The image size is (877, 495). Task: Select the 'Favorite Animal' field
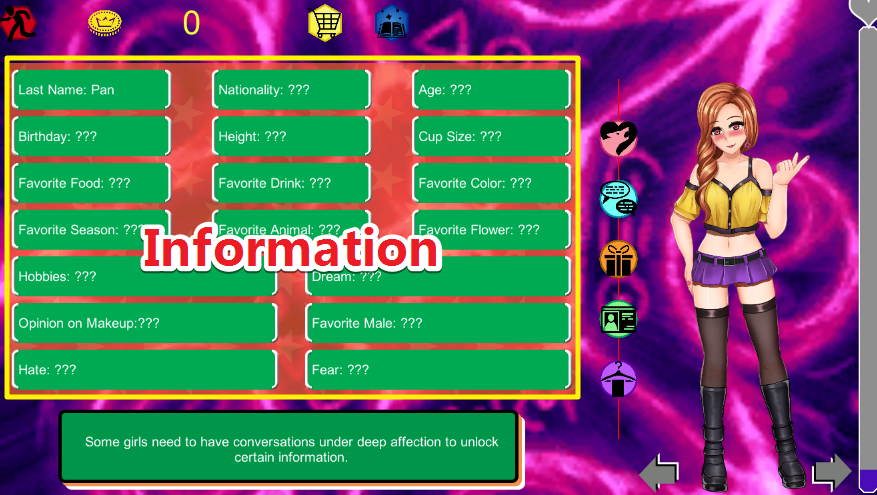point(291,229)
